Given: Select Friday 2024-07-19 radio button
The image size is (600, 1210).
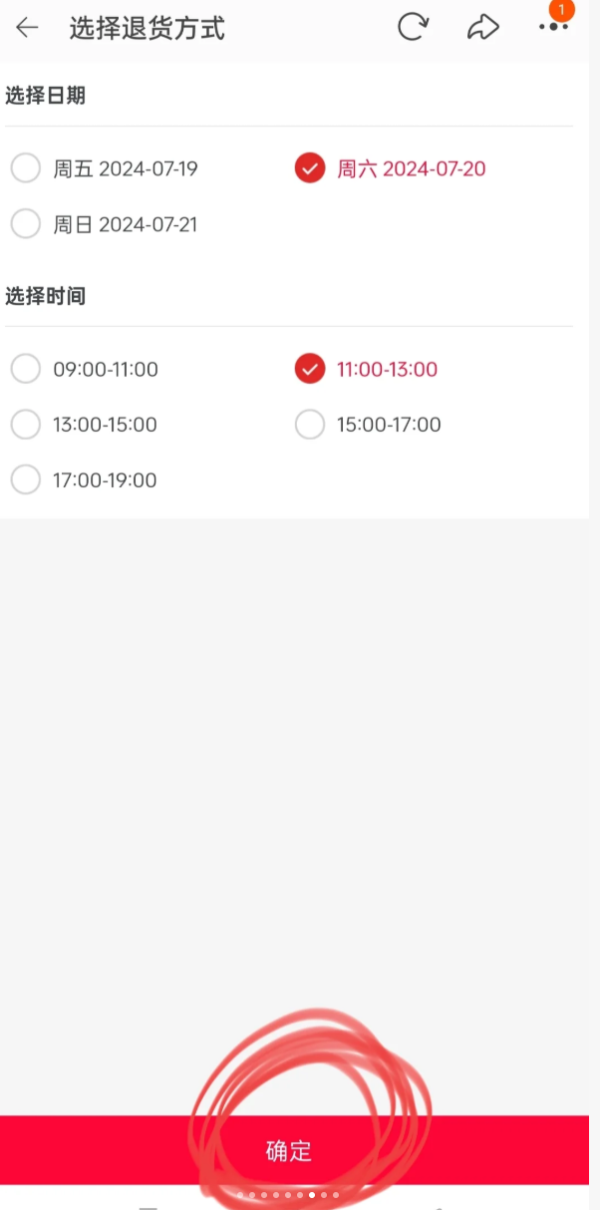Looking at the screenshot, I should (26, 169).
